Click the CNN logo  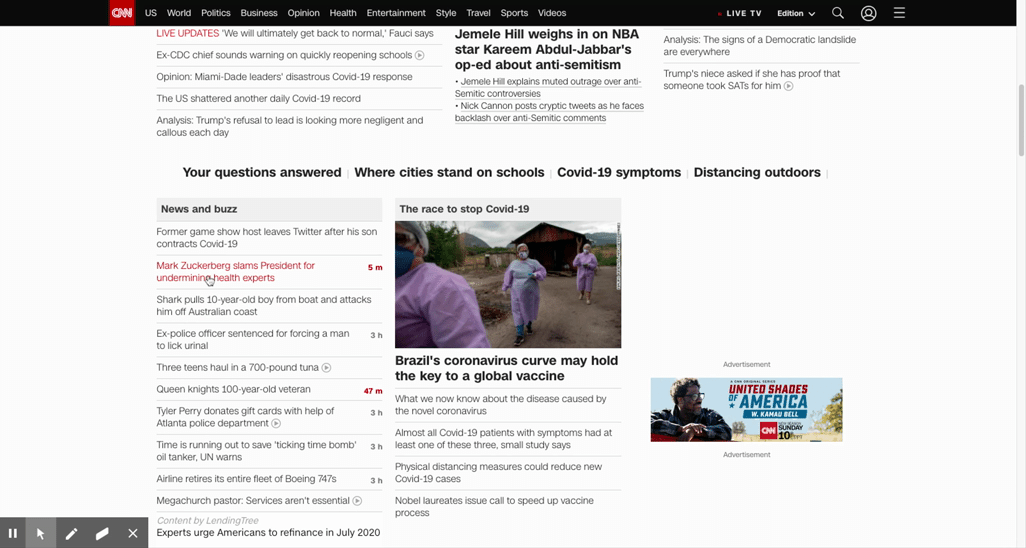click(122, 12)
